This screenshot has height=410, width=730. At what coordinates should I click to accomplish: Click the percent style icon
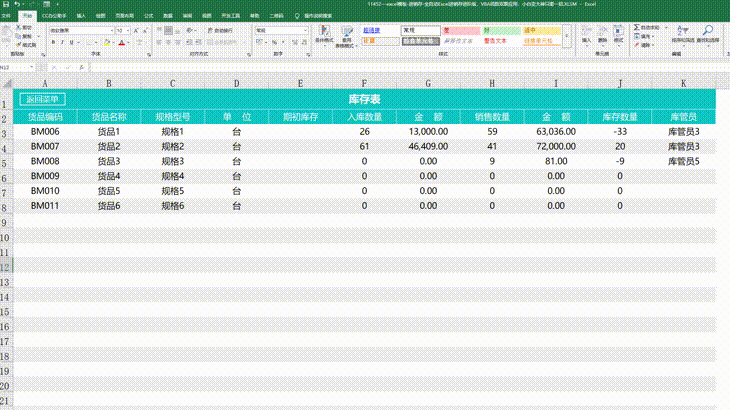point(275,42)
